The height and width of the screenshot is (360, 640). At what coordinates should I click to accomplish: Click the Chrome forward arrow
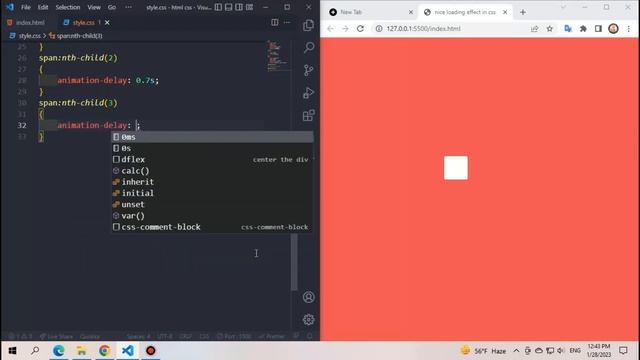pos(345,29)
